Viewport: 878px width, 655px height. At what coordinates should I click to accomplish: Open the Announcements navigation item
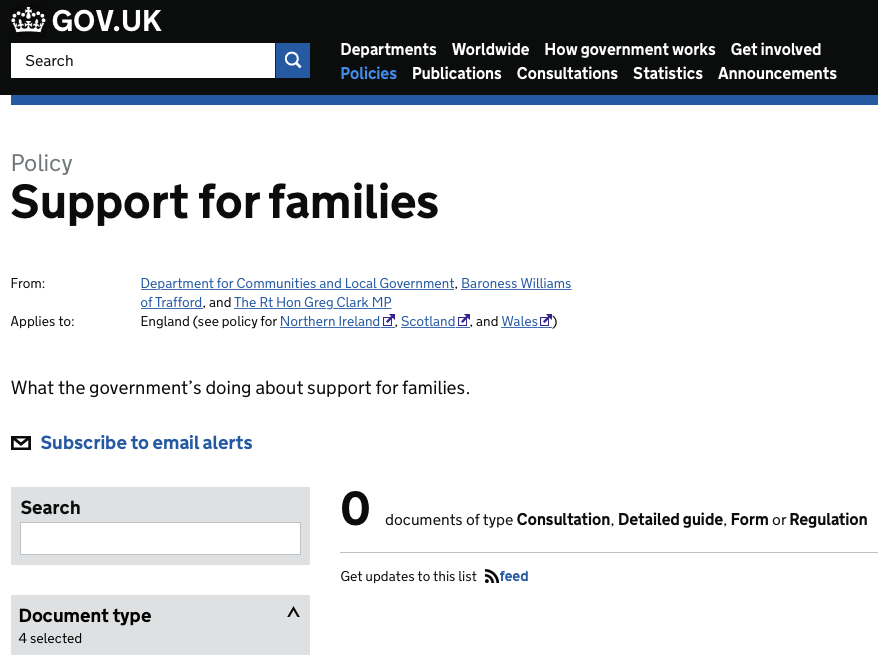click(777, 73)
